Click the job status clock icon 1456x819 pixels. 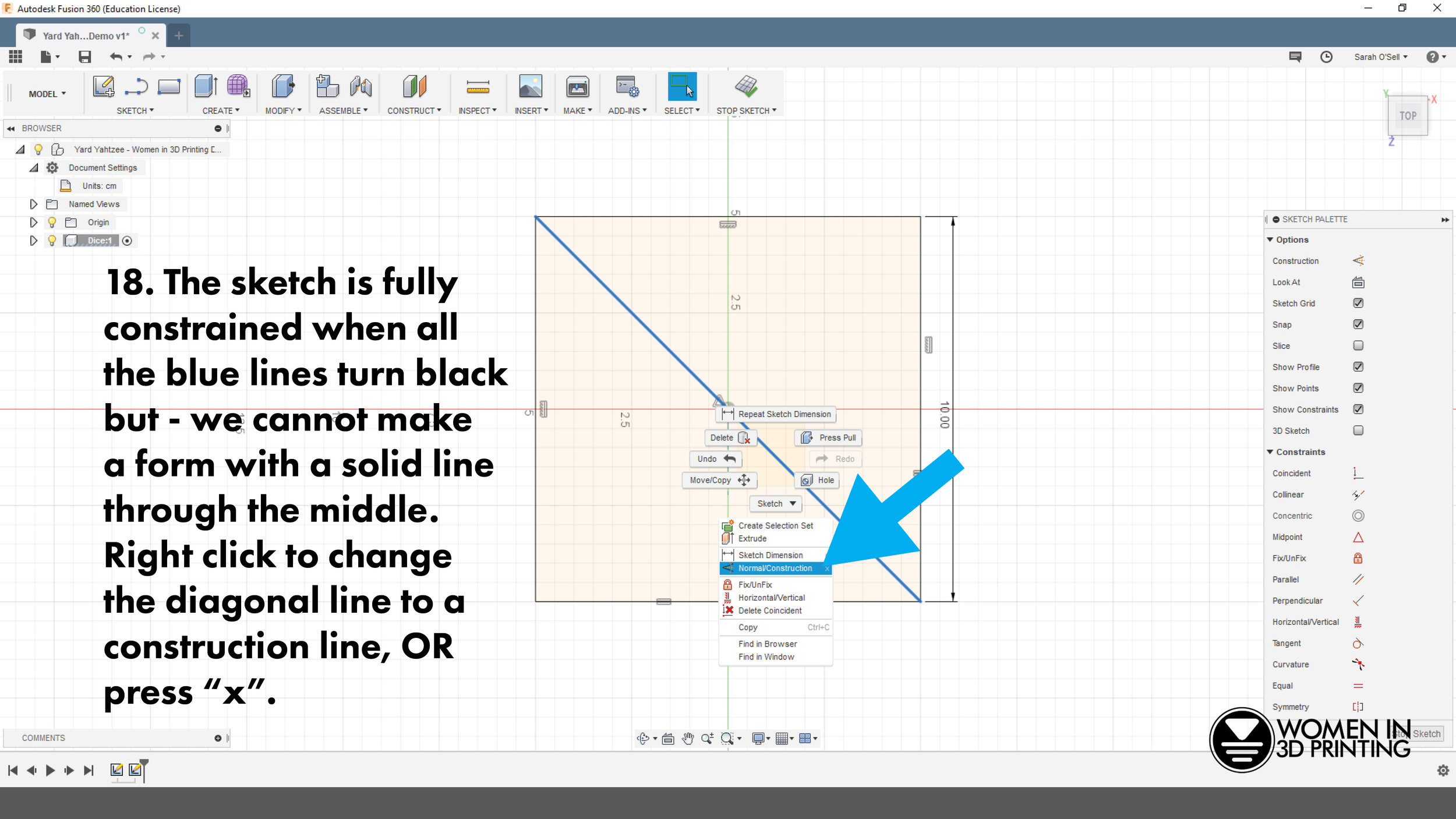tap(1326, 57)
